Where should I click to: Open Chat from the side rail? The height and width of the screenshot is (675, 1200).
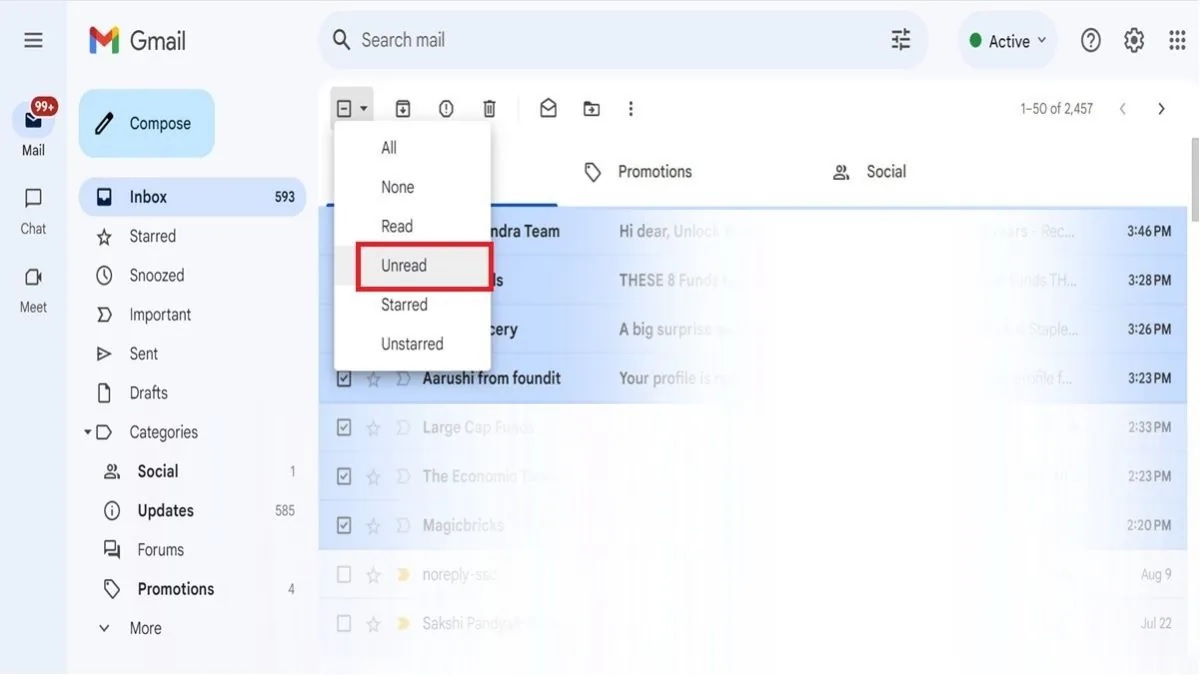point(33,211)
